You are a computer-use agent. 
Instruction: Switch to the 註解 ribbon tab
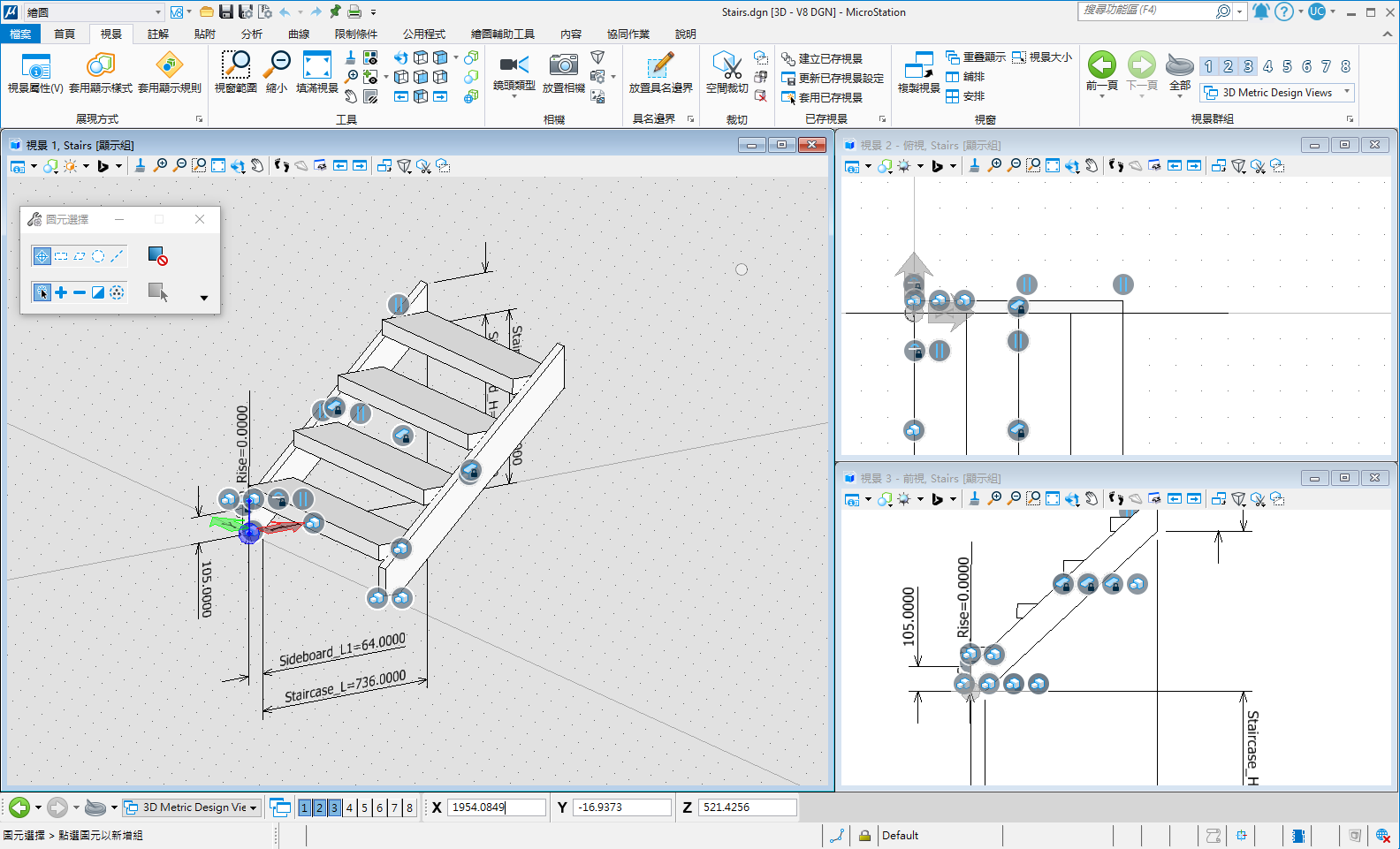tap(158, 34)
